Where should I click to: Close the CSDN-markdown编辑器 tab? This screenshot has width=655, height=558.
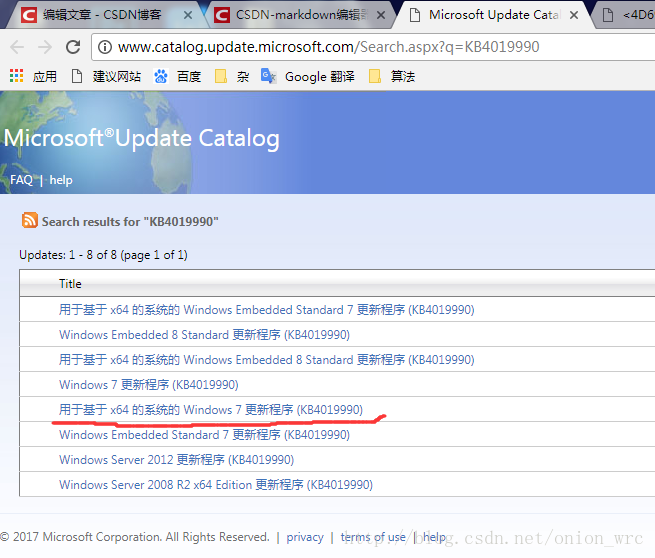(x=381, y=15)
